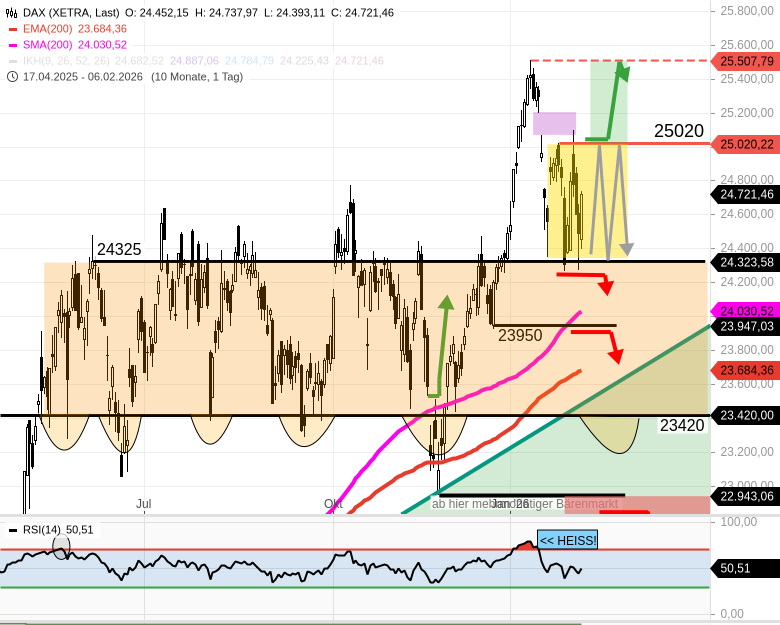Click the candlestick icon beside DAX title

coord(13,13)
